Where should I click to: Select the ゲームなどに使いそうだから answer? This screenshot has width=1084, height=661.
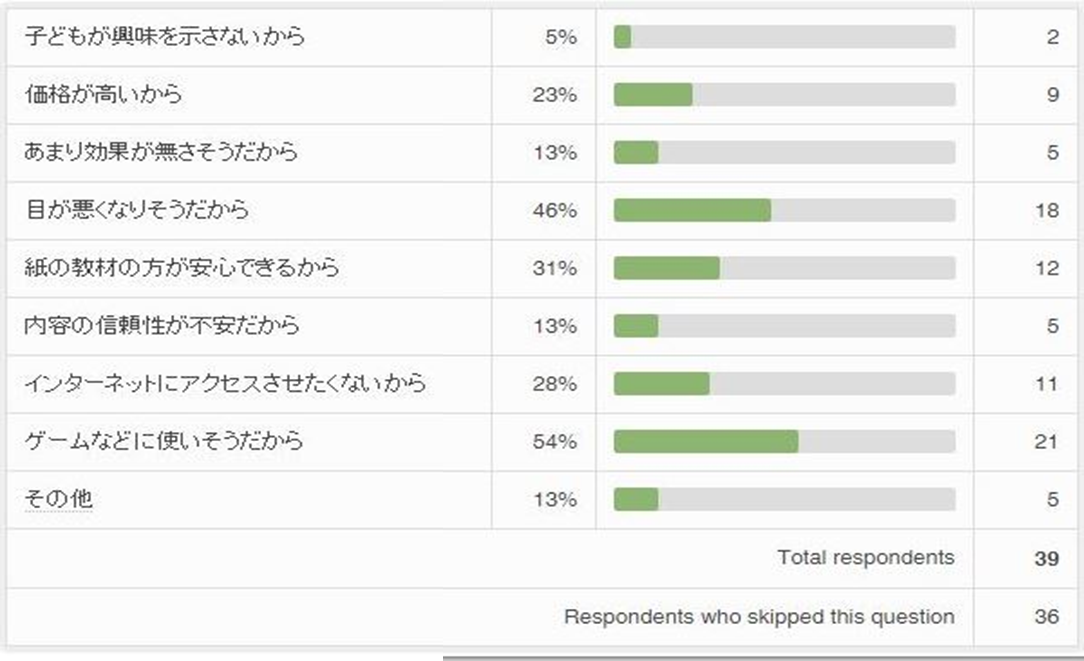click(164, 441)
